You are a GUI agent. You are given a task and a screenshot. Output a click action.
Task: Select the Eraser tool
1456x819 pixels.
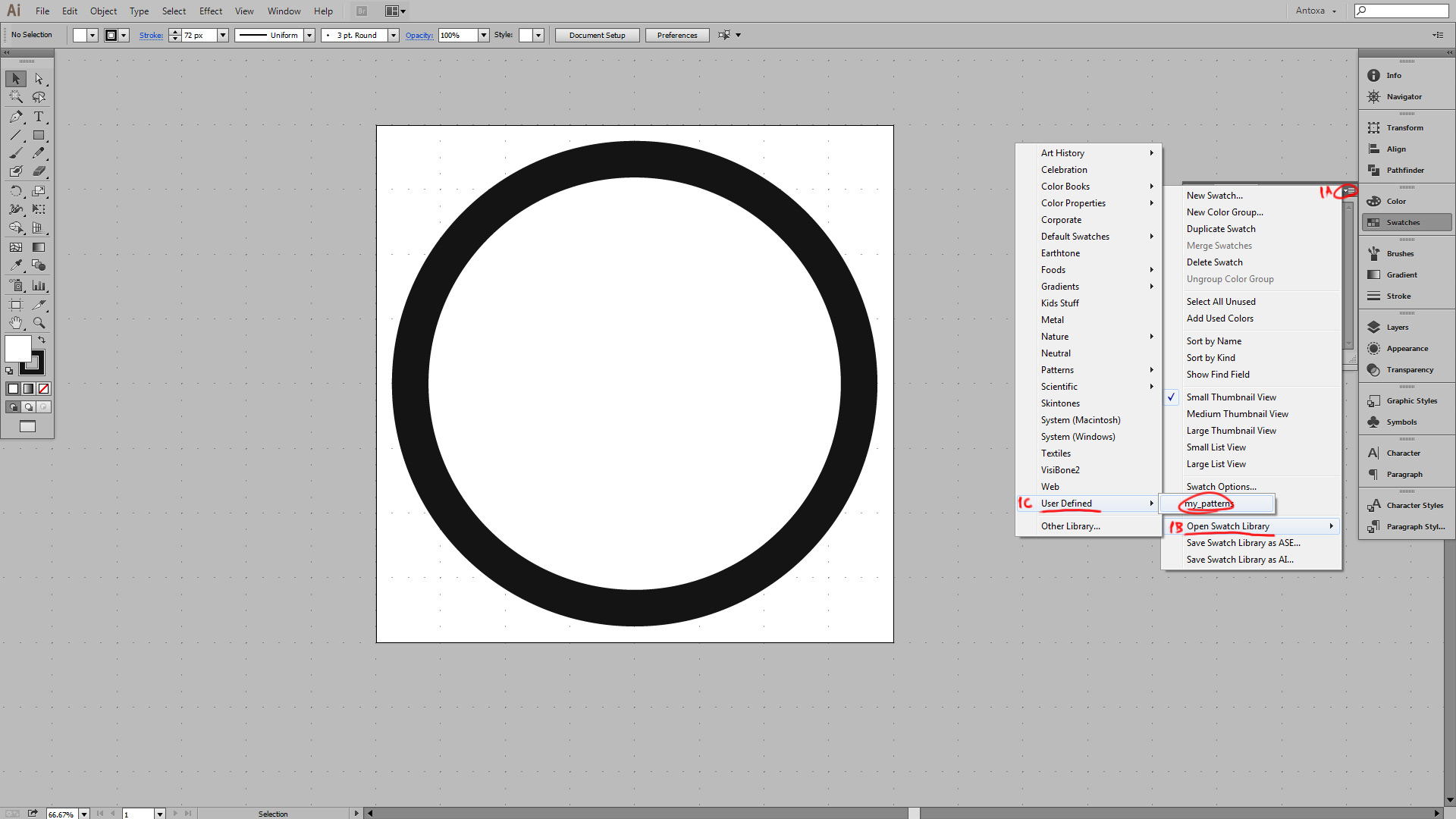tap(39, 171)
